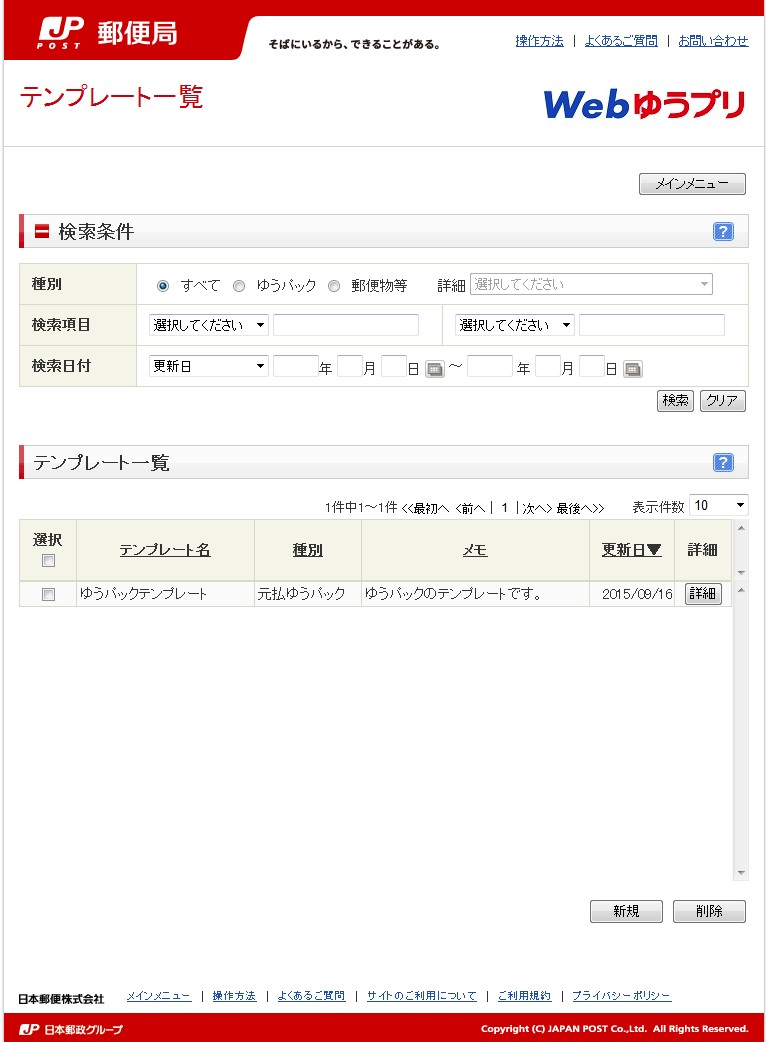
Task: Click the 検索 button
Action: pos(675,401)
